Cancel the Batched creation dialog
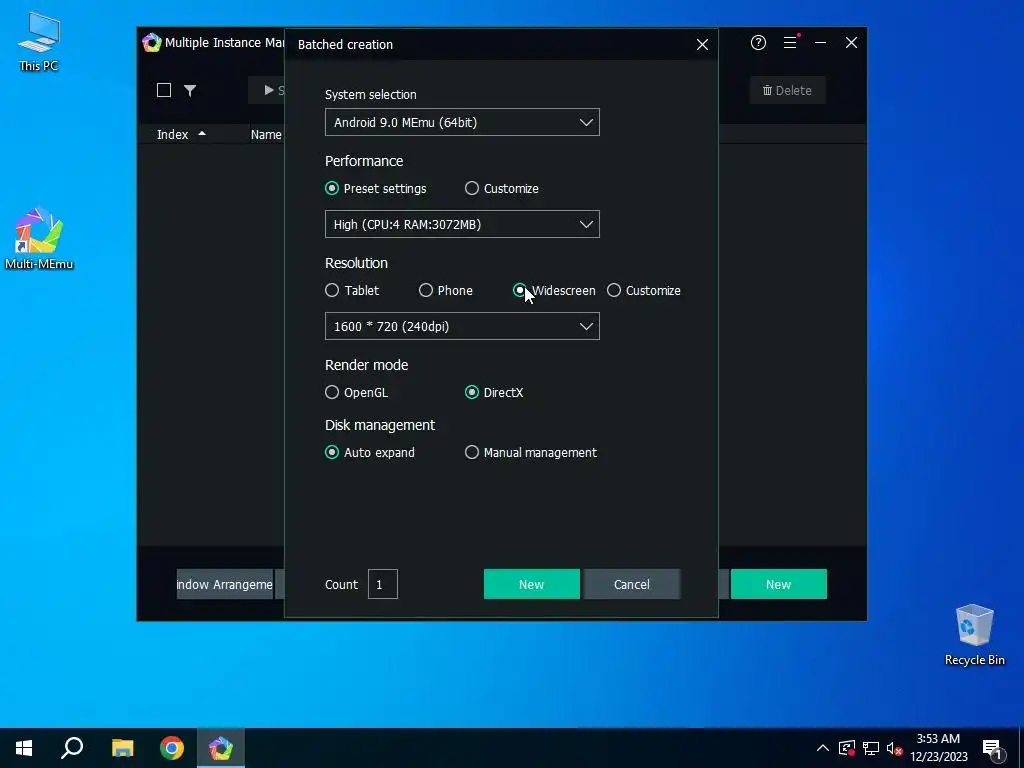The height and width of the screenshot is (768, 1024). [632, 584]
